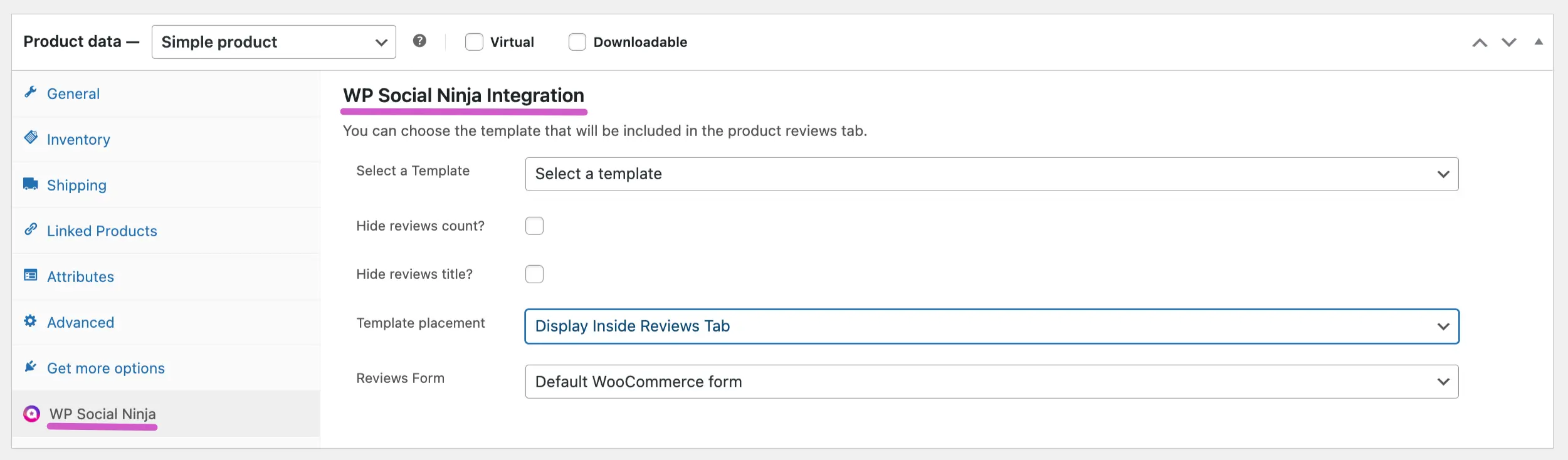Select the Linked Products tab
The image size is (1568, 460).
coord(166,231)
